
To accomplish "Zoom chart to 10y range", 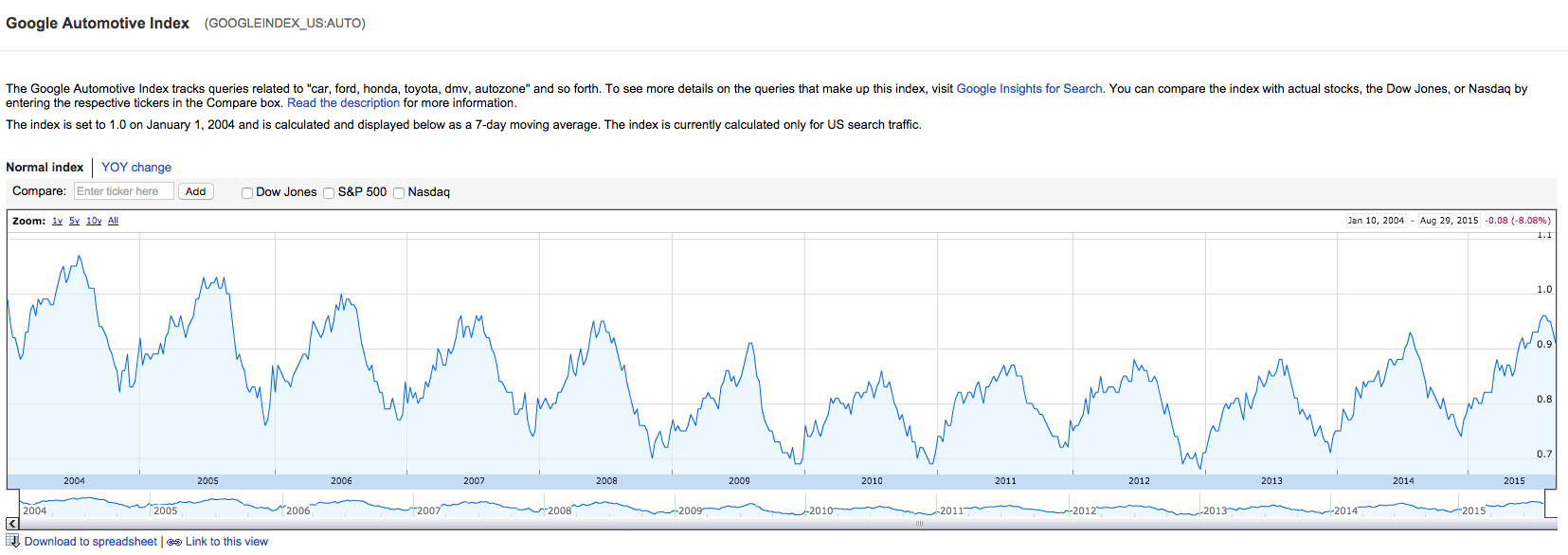I will coord(94,221).
